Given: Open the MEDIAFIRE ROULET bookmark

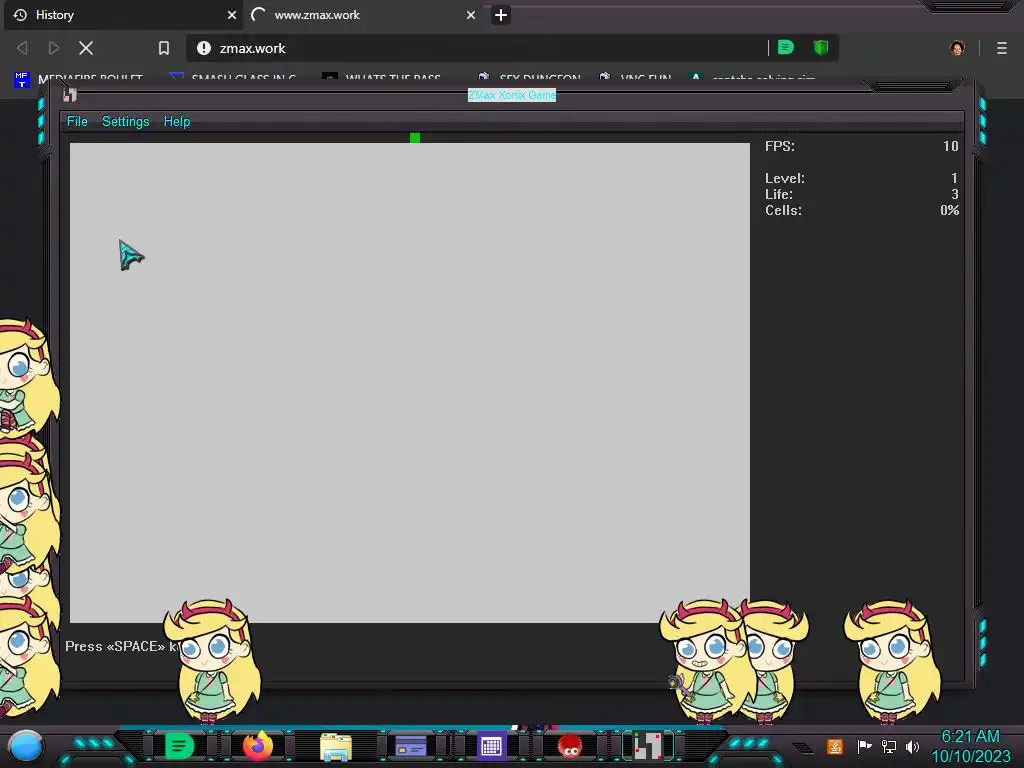Looking at the screenshot, I should click(x=78, y=79).
